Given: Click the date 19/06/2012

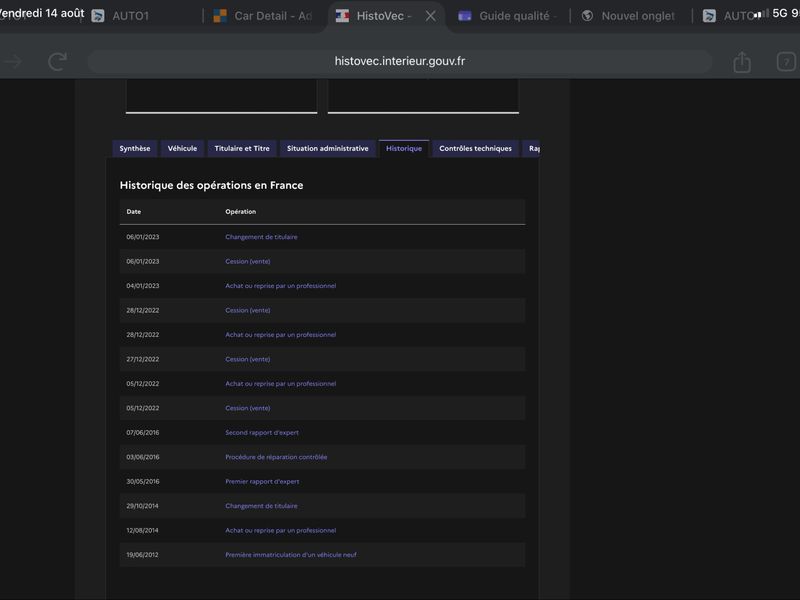Looking at the screenshot, I should click(x=142, y=555).
